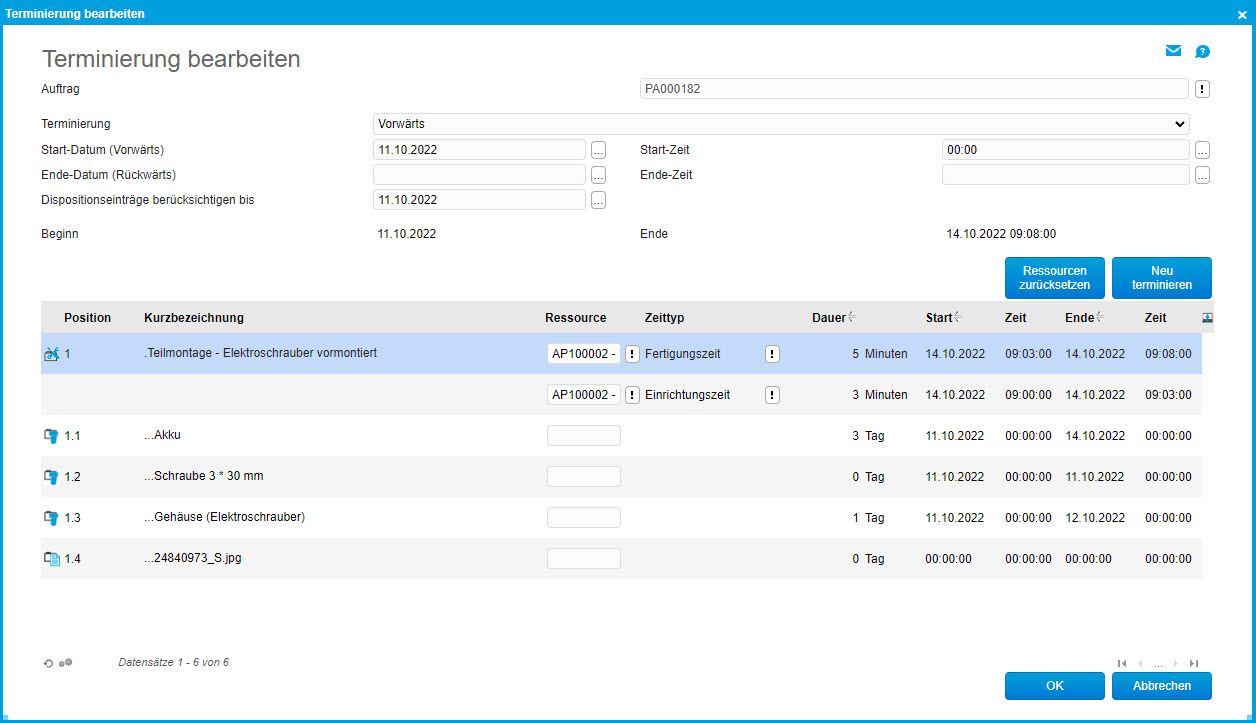Click the page number ellipsis in pager
This screenshot has width=1256, height=723.
[x=1158, y=664]
